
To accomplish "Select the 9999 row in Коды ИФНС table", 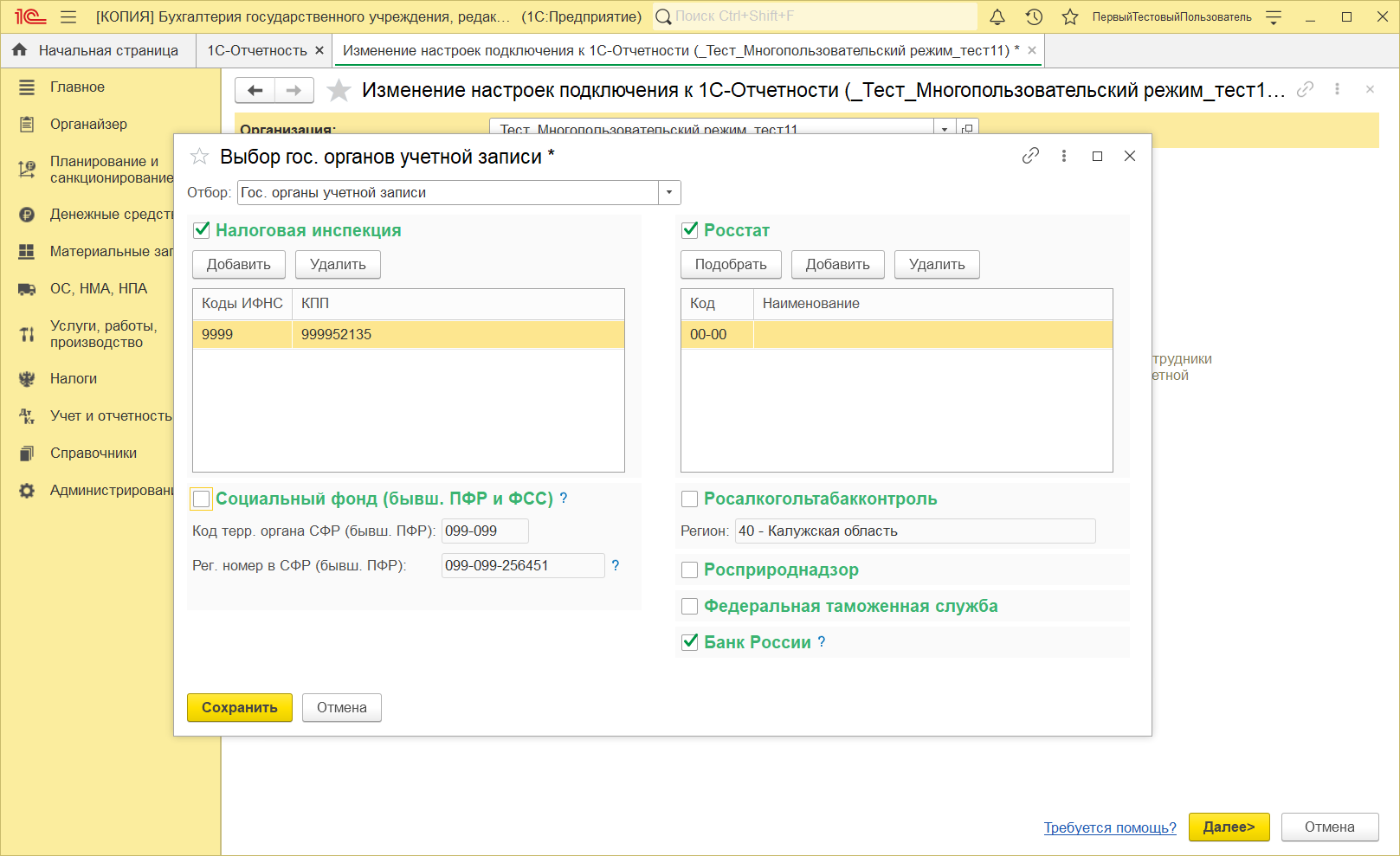I will coord(409,335).
